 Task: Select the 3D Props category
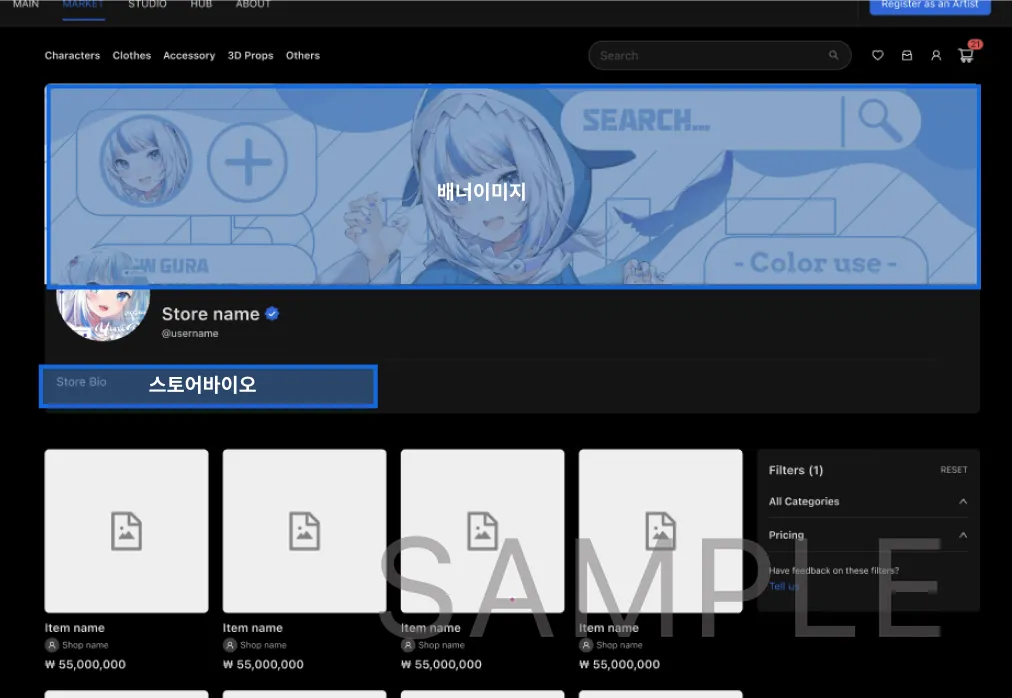pos(250,56)
